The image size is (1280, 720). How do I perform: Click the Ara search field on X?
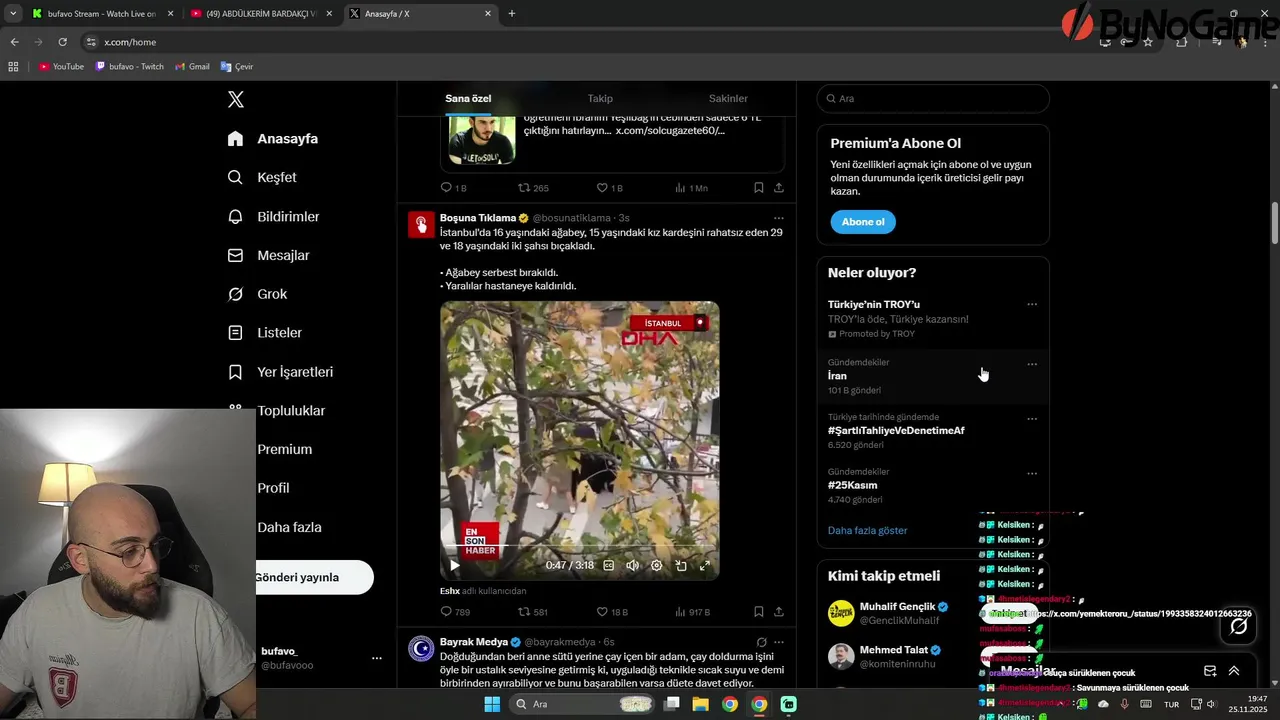tap(933, 98)
